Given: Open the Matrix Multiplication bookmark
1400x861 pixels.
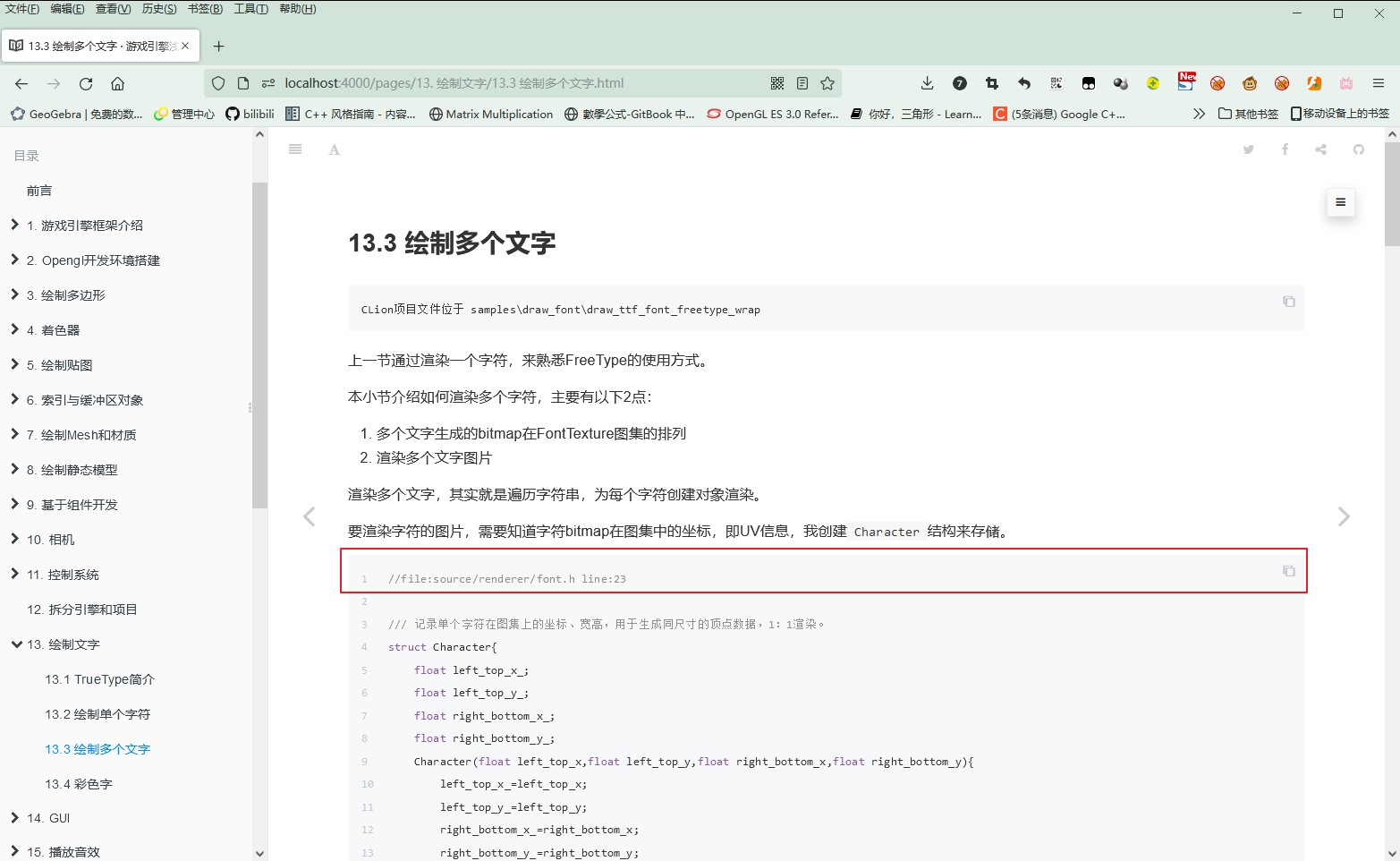Looking at the screenshot, I should pyautogui.click(x=491, y=114).
